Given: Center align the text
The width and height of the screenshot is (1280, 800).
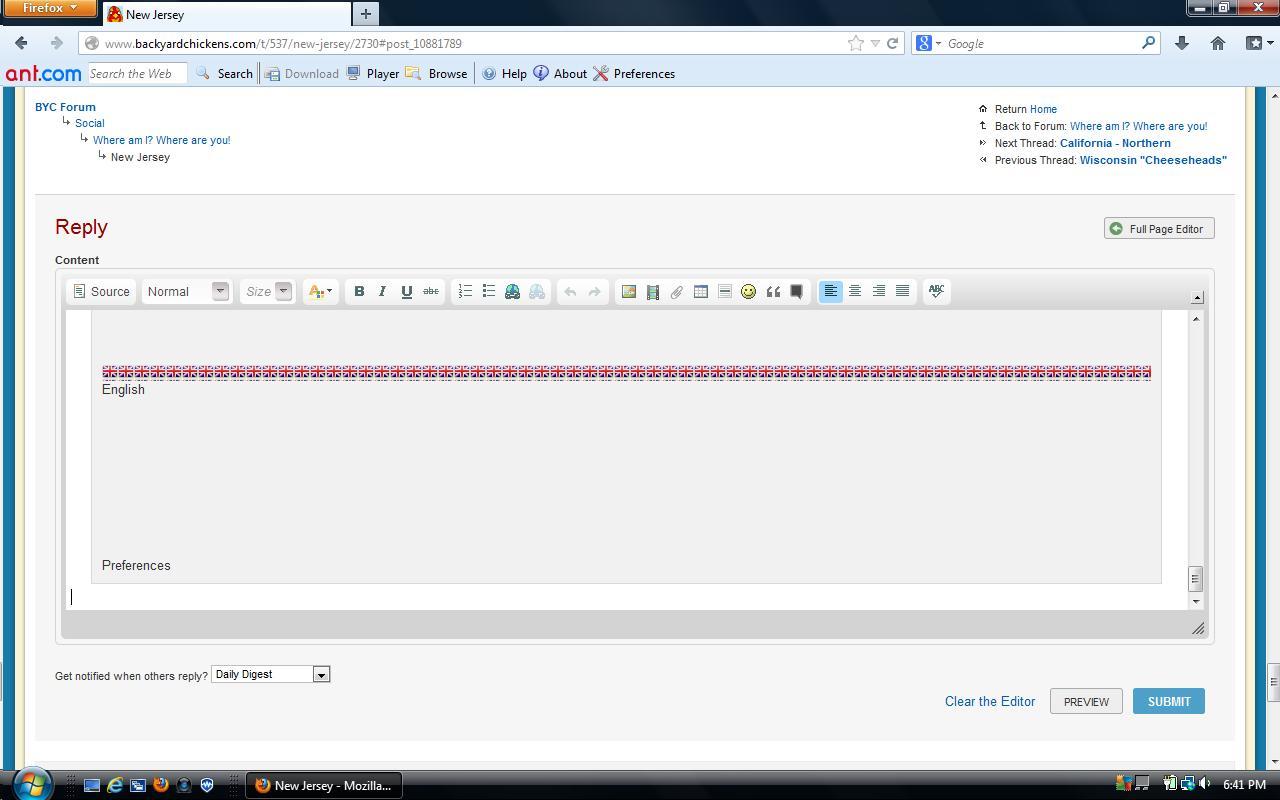Looking at the screenshot, I should (855, 291).
